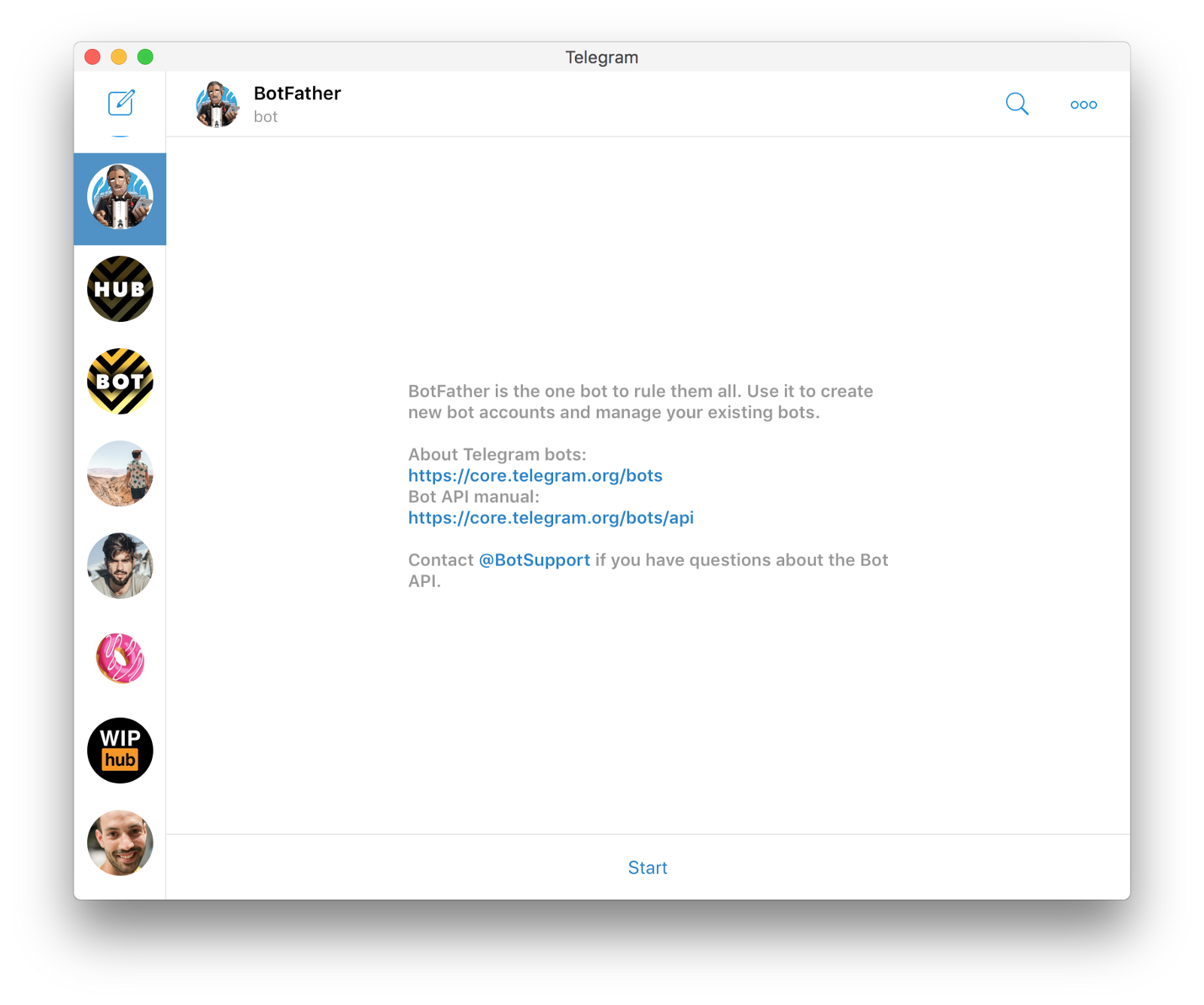
Task: Compose a new message with pencil icon
Action: (120, 103)
